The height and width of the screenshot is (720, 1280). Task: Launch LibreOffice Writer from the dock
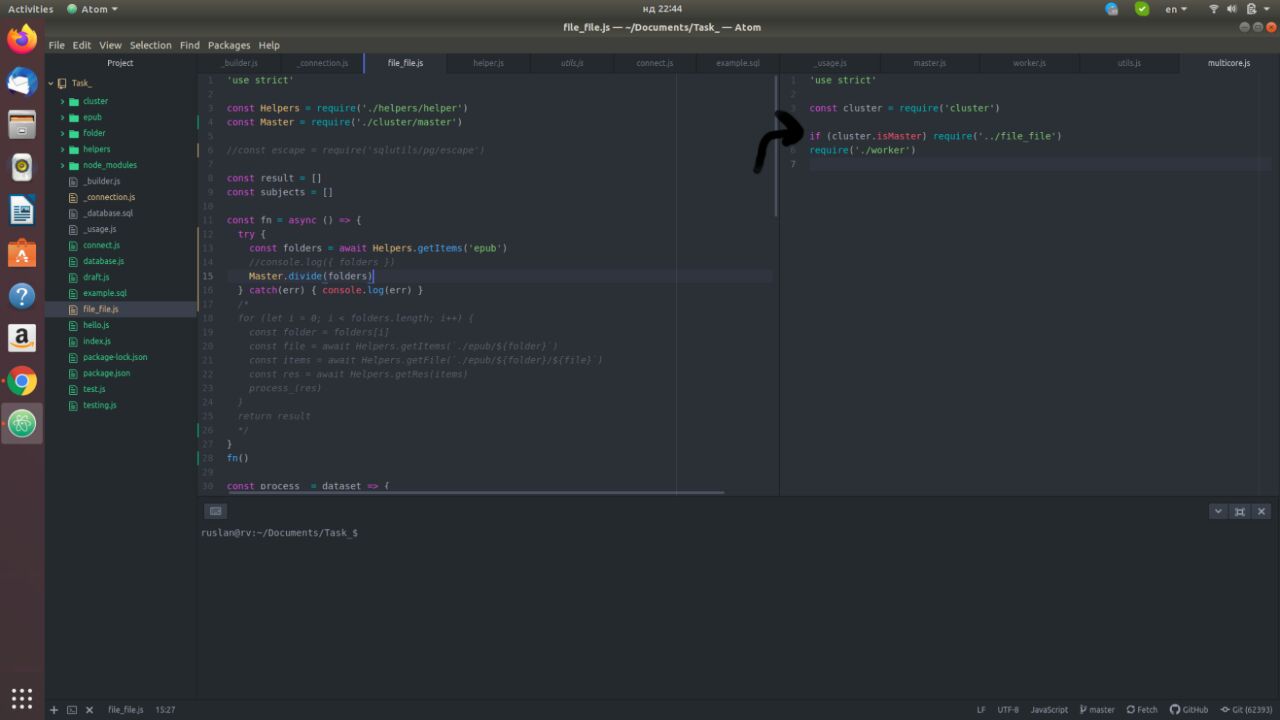click(22, 211)
